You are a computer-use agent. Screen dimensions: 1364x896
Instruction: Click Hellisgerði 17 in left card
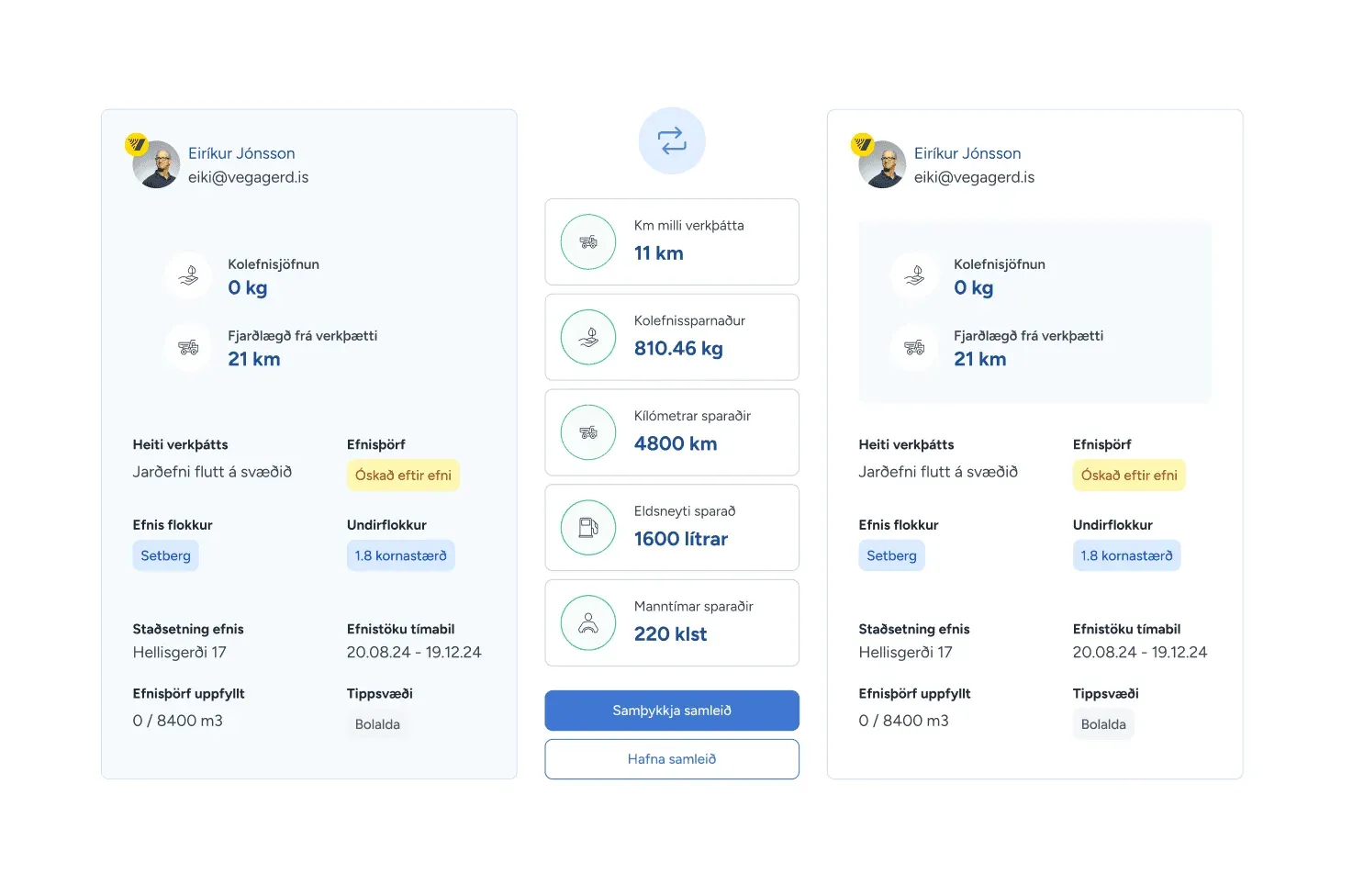click(180, 653)
